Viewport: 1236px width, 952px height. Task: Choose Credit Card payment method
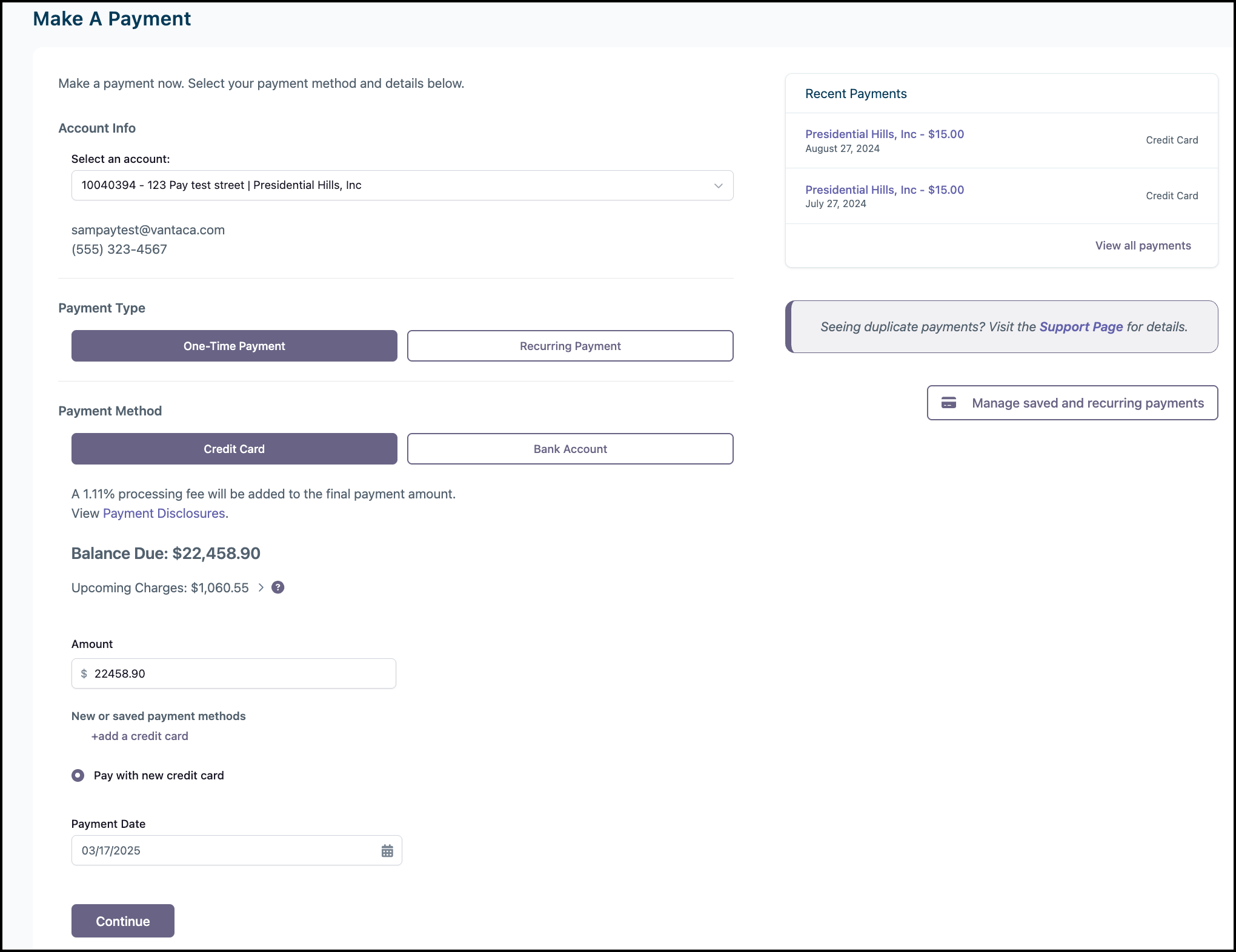coord(234,449)
